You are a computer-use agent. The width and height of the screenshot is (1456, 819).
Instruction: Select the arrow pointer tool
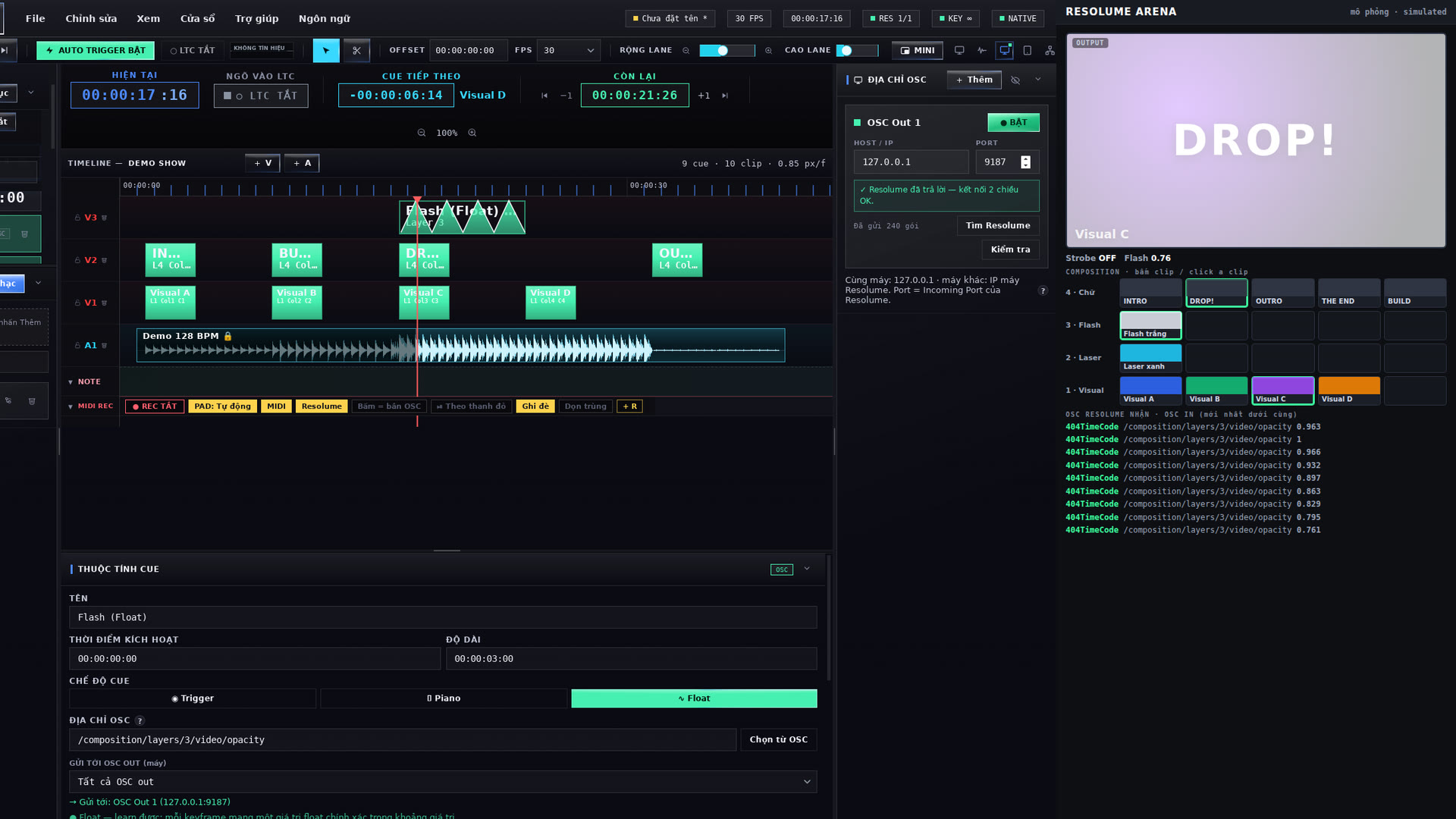point(326,51)
